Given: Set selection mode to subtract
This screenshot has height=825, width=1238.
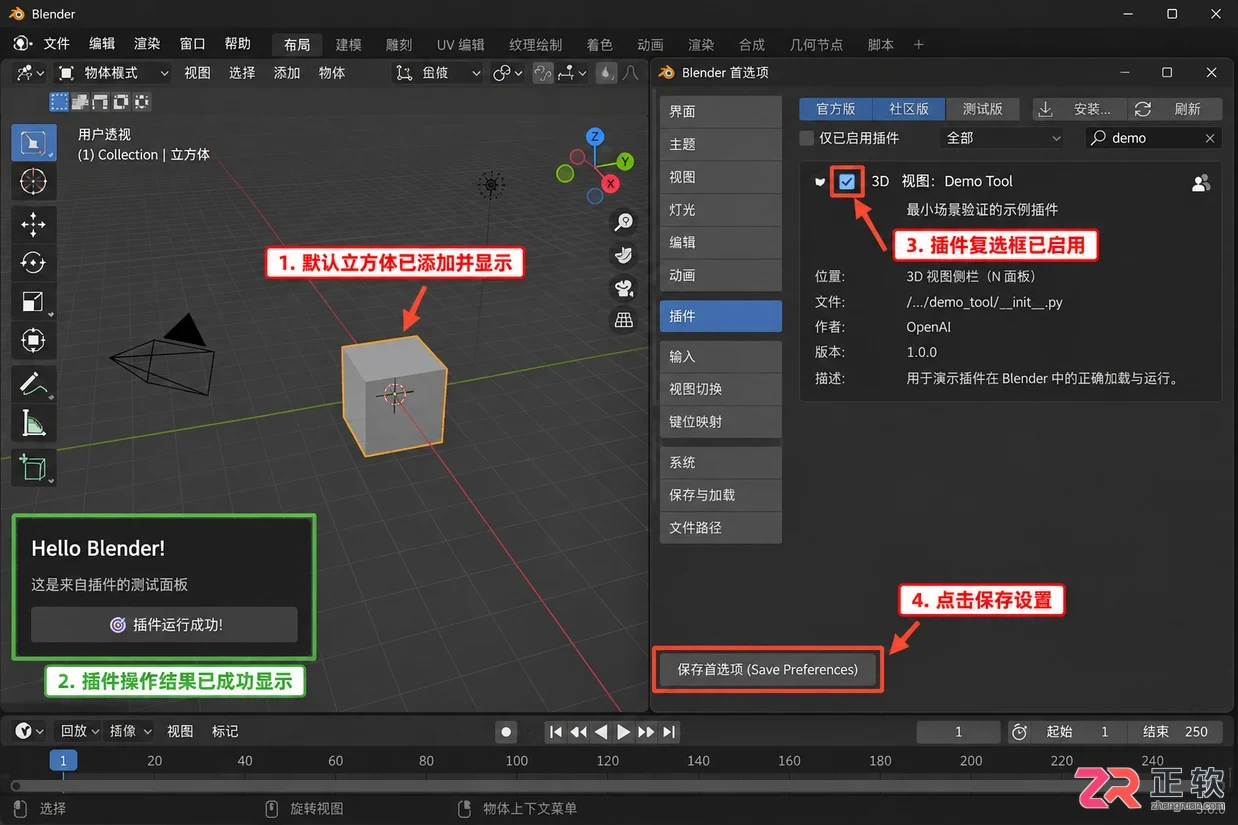Looking at the screenshot, I should (101, 101).
